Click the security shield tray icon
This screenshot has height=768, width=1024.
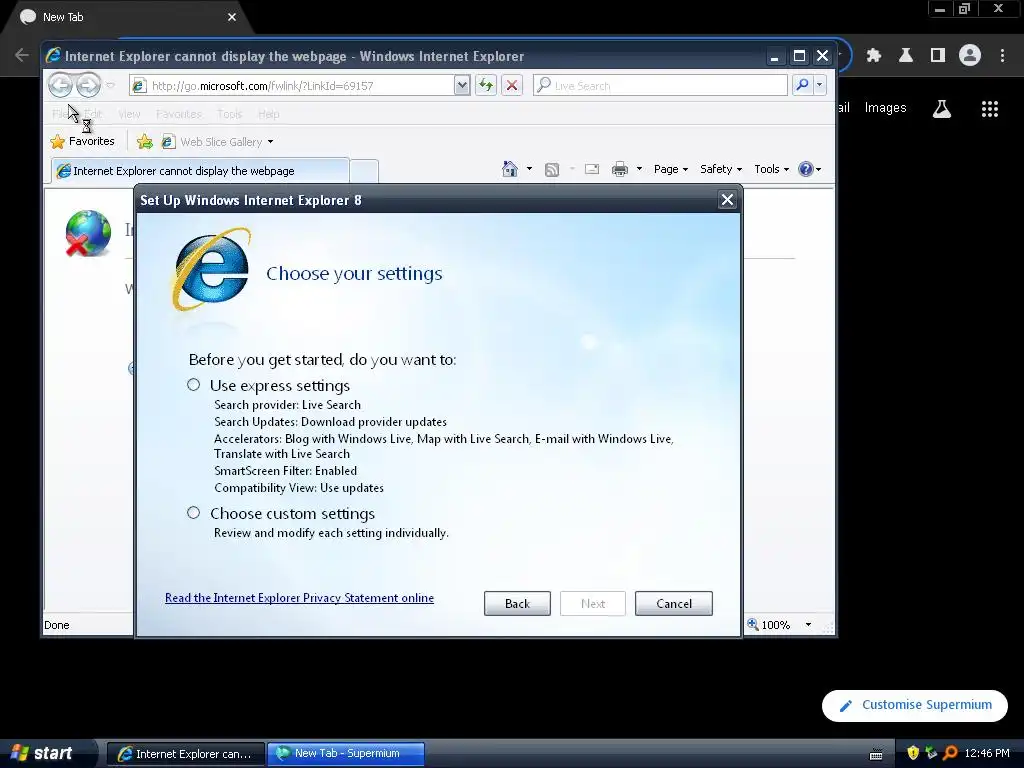coord(913,753)
